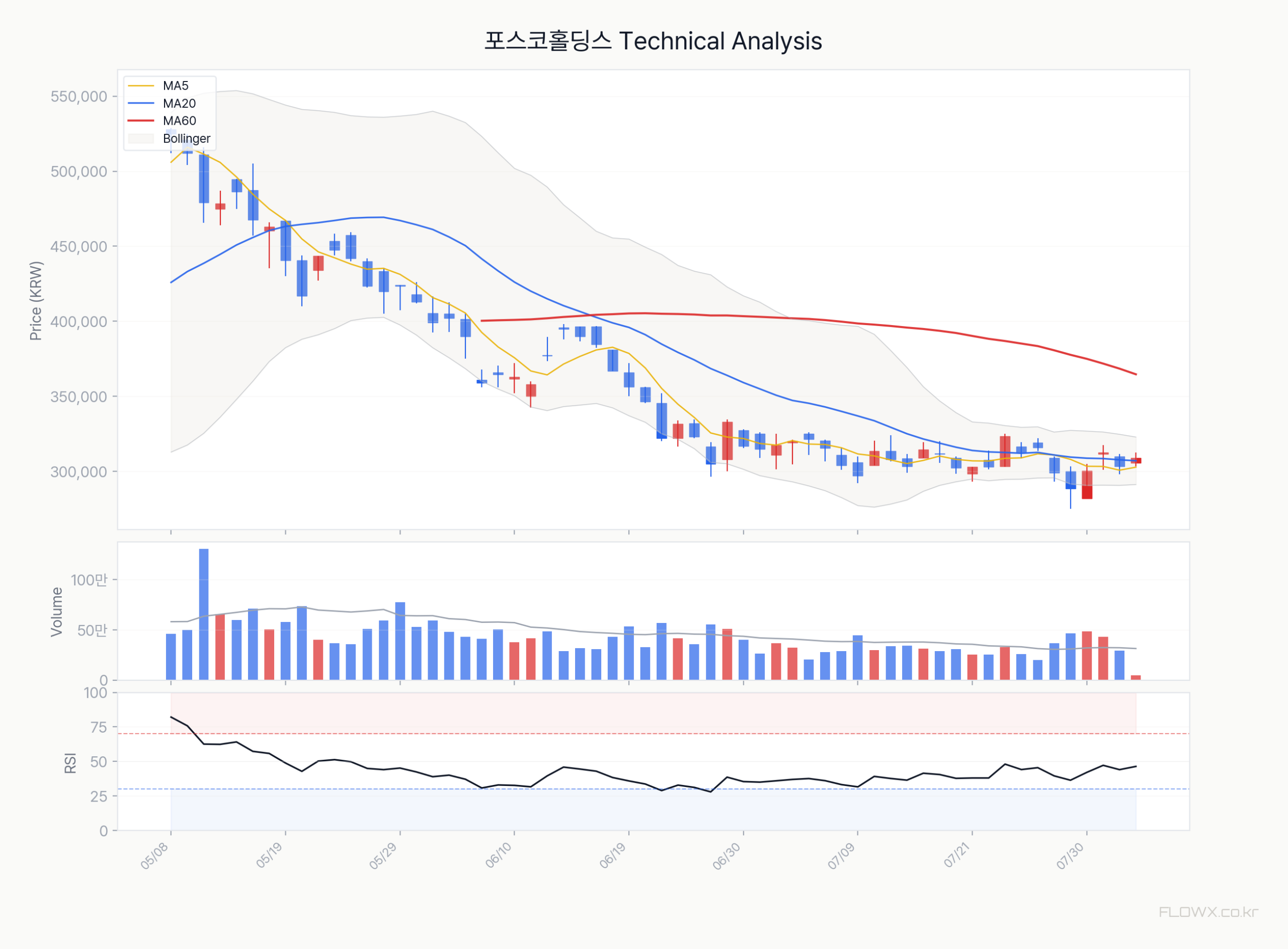Click the red MA60 legend line sample
This screenshot has height=949, width=1288.
141,121
